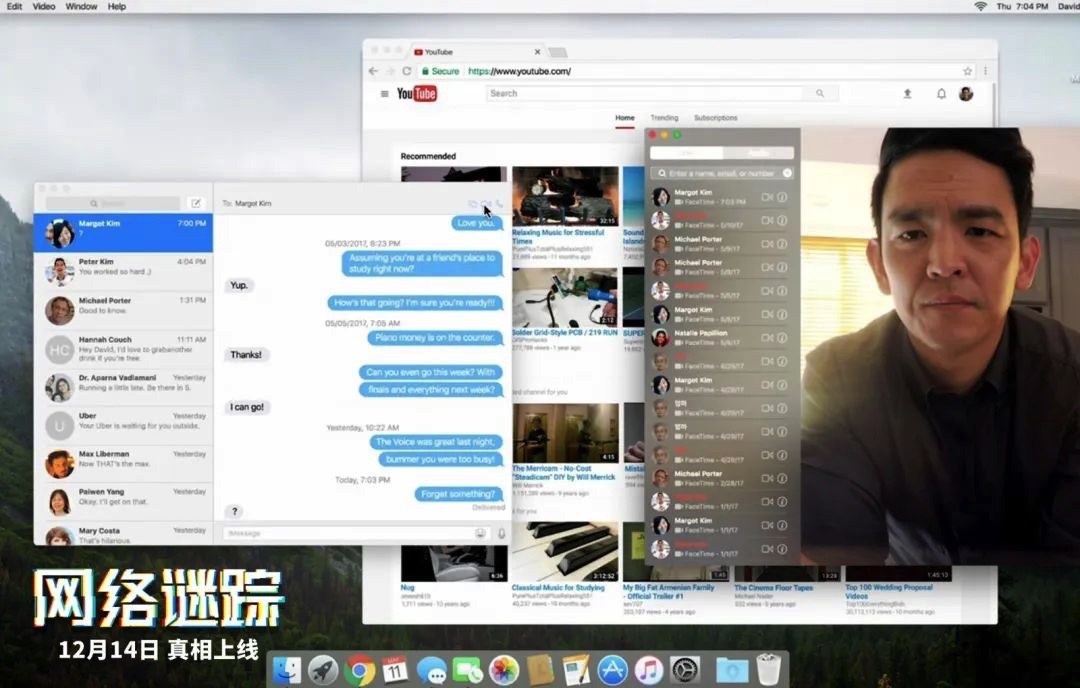Open Peter Kim conversation
The height and width of the screenshot is (688, 1080).
coord(123,267)
